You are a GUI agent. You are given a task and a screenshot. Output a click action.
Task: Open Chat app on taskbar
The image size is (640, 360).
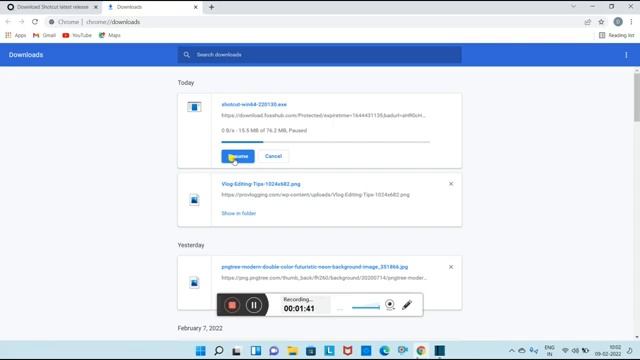[274, 351]
